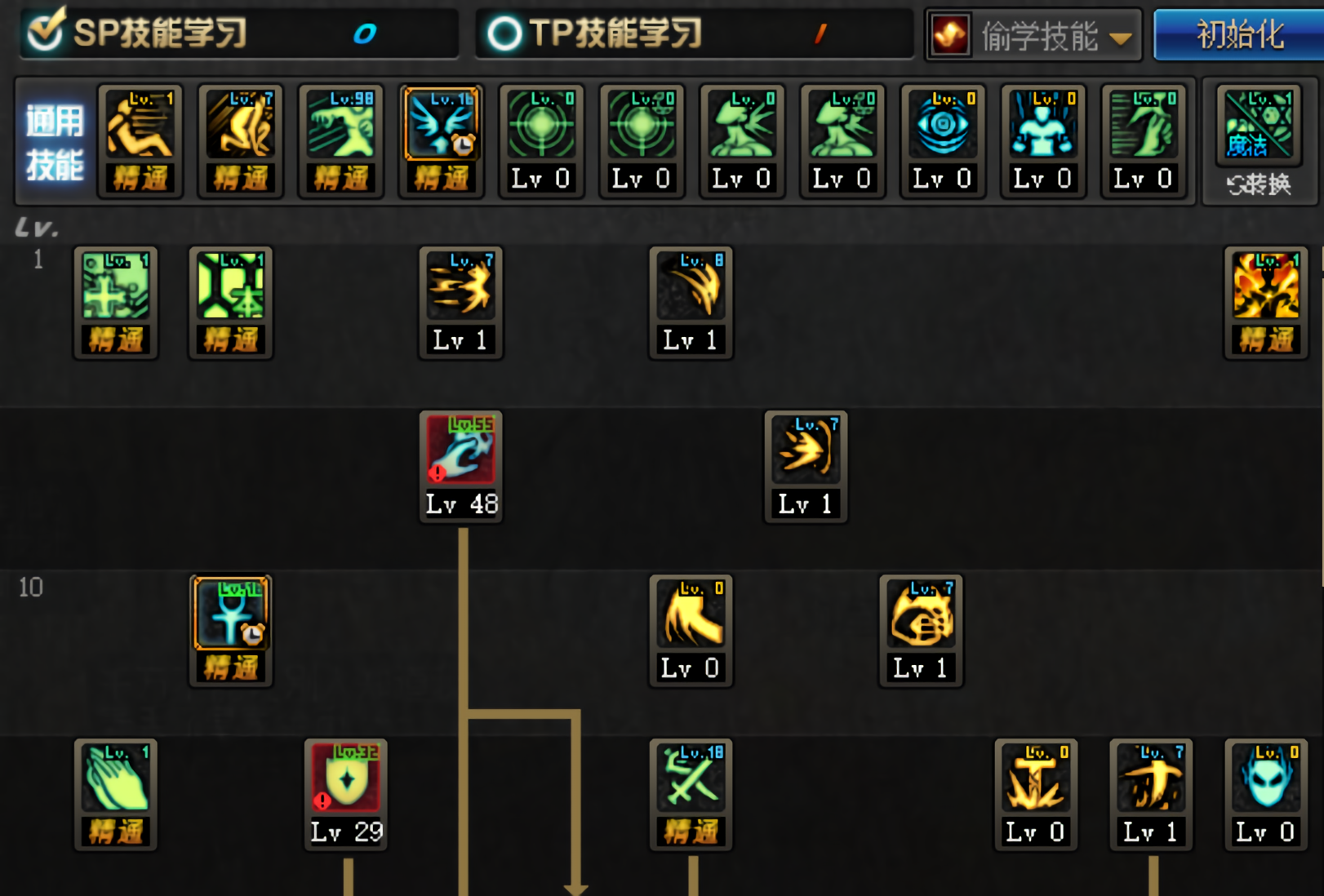Screen dimensions: 1324x896
Task: Click the blue flaming mask skill
Action: pos(1266,794)
